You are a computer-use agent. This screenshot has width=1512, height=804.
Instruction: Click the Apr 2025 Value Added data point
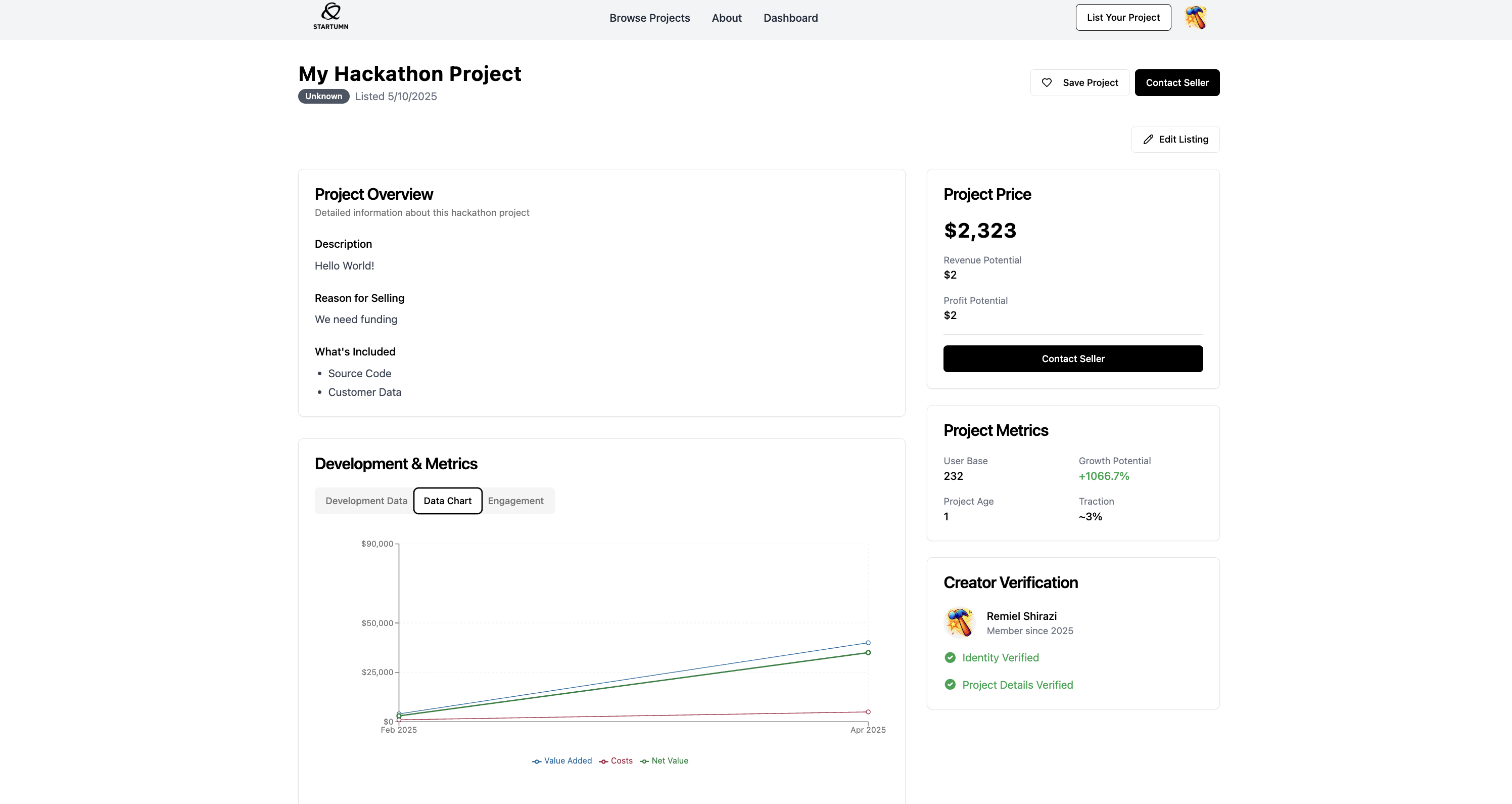[868, 643]
